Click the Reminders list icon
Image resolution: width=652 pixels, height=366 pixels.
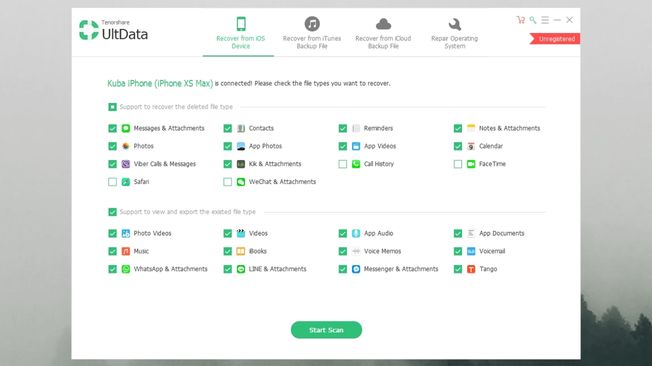tap(356, 128)
